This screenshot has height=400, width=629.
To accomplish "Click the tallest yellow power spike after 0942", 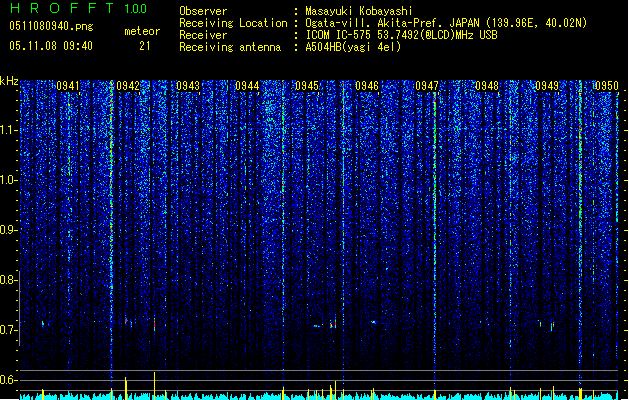I will click(154, 385).
